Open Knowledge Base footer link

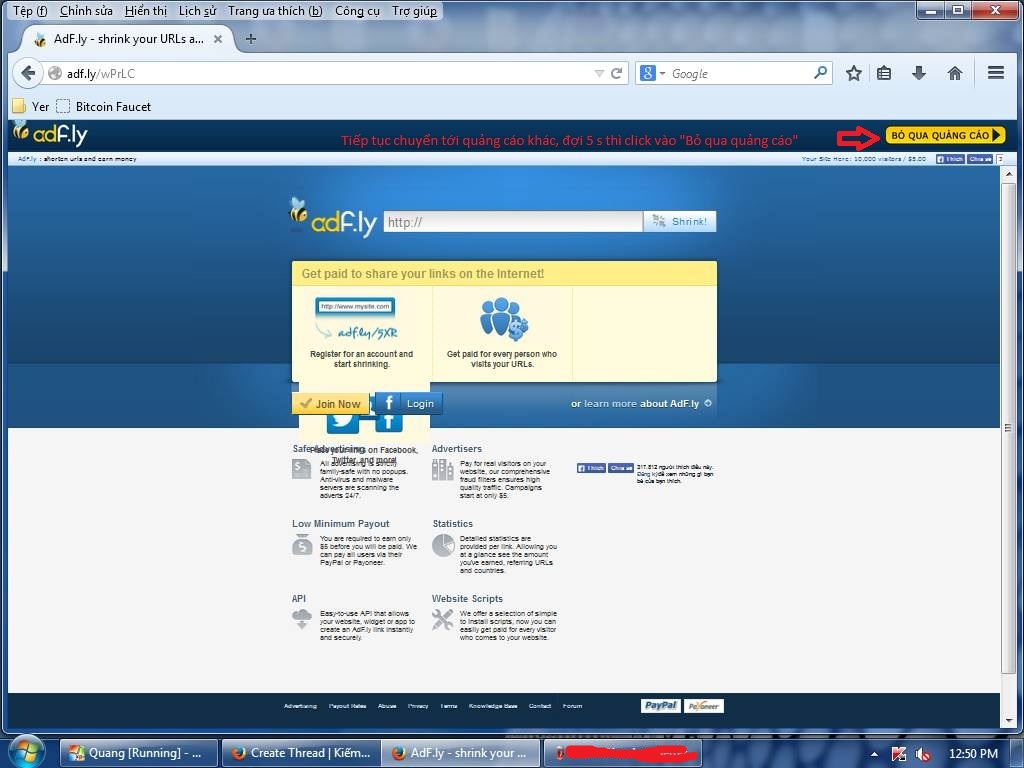493,706
